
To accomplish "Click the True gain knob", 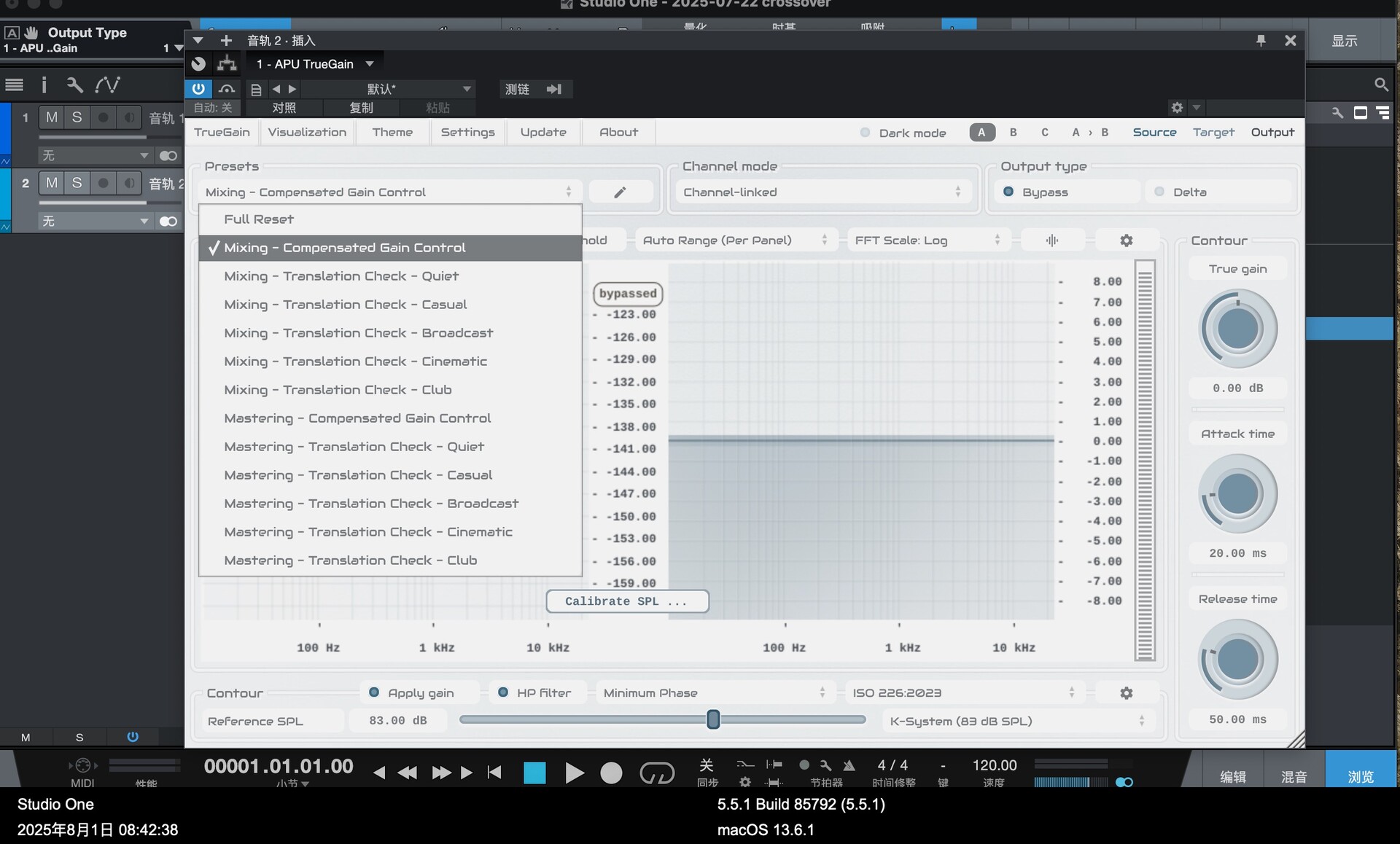I will pos(1238,329).
